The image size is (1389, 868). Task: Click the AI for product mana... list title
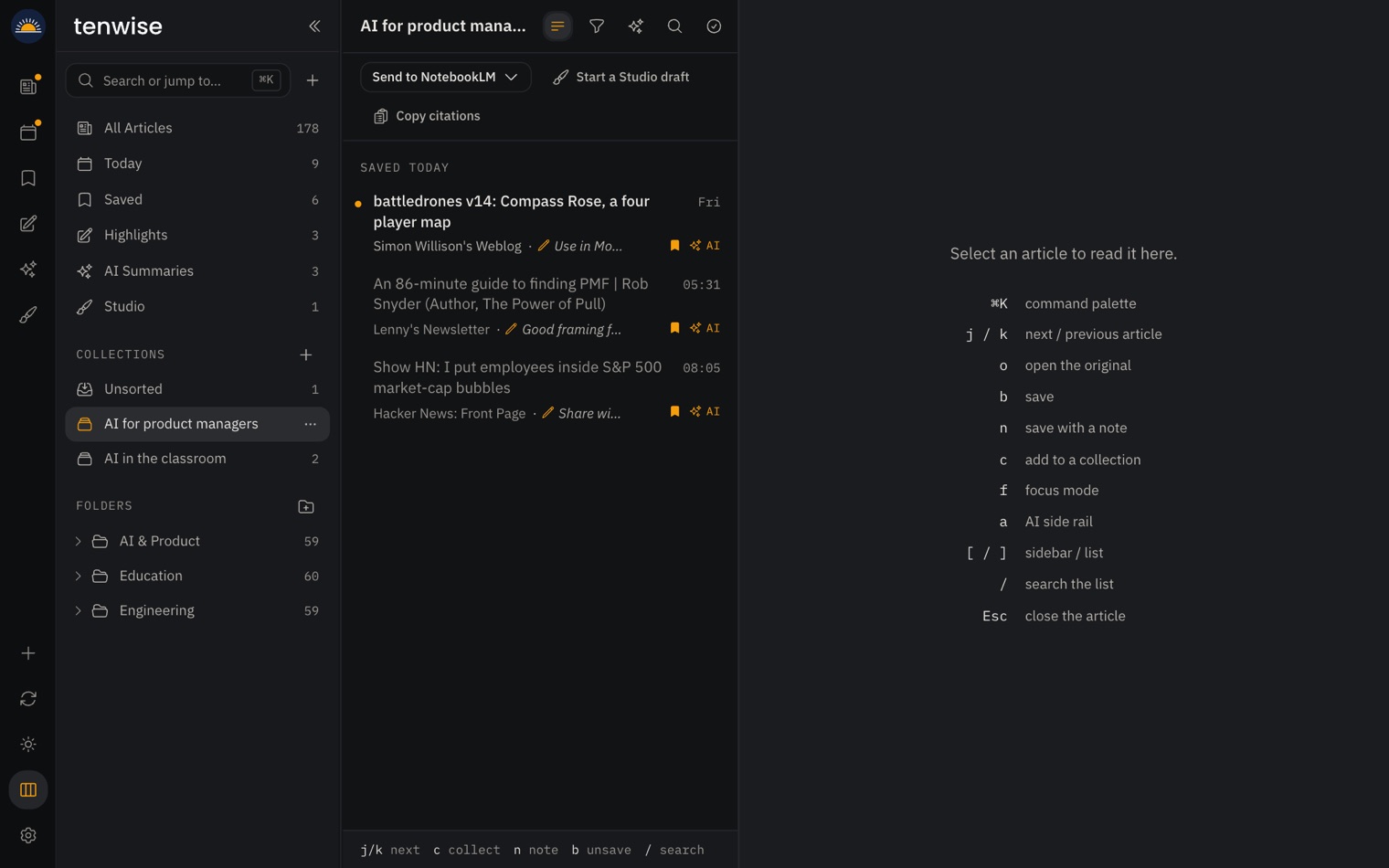[x=443, y=26]
